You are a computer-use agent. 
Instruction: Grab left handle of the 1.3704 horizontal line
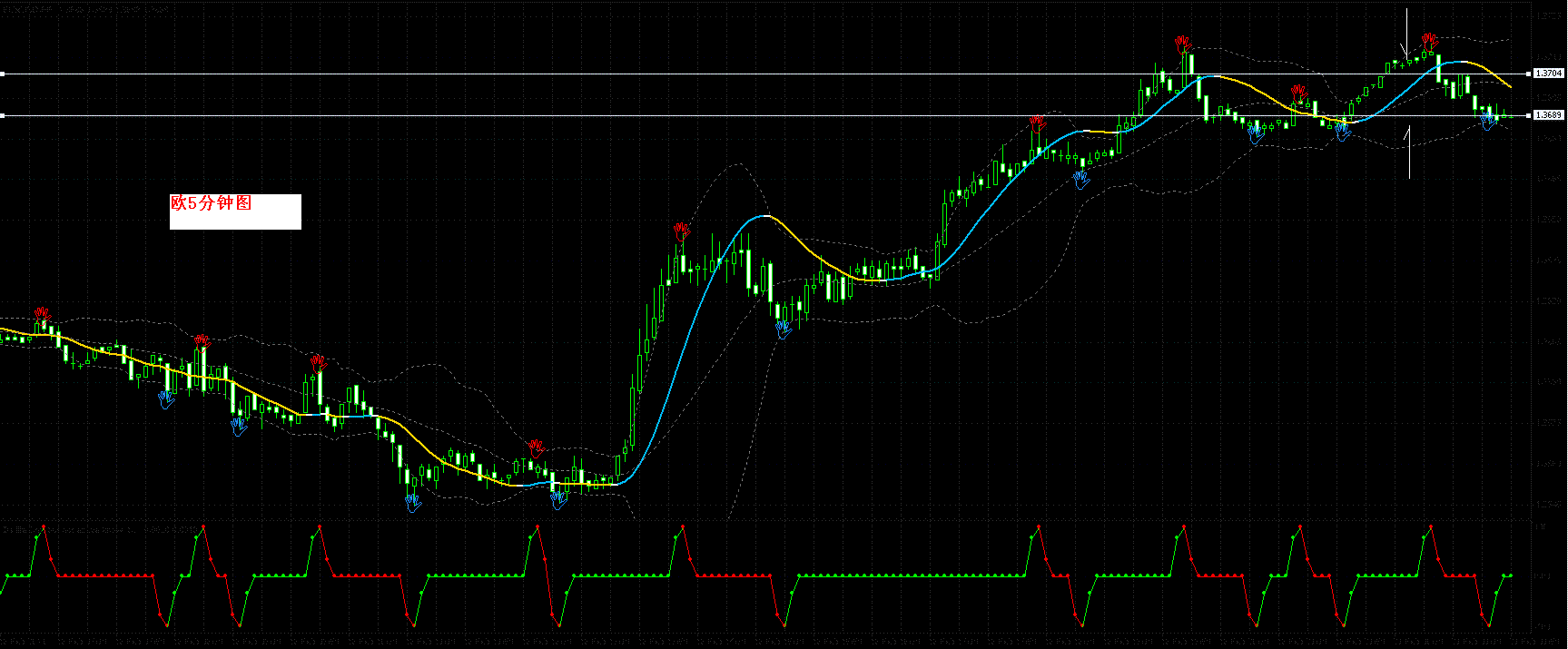tap(3, 74)
